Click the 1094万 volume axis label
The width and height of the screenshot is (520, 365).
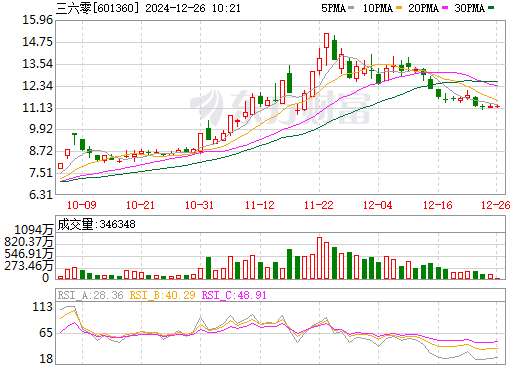pyautogui.click(x=34, y=230)
